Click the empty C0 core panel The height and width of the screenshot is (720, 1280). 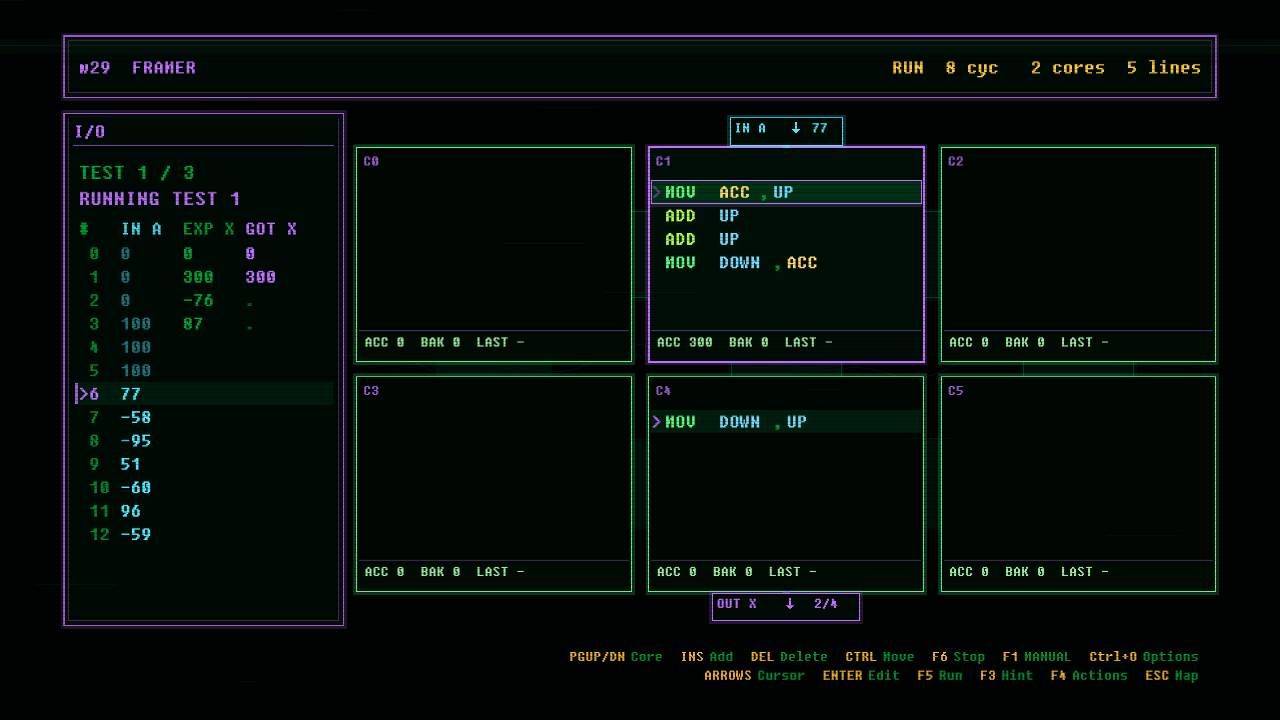(494, 255)
